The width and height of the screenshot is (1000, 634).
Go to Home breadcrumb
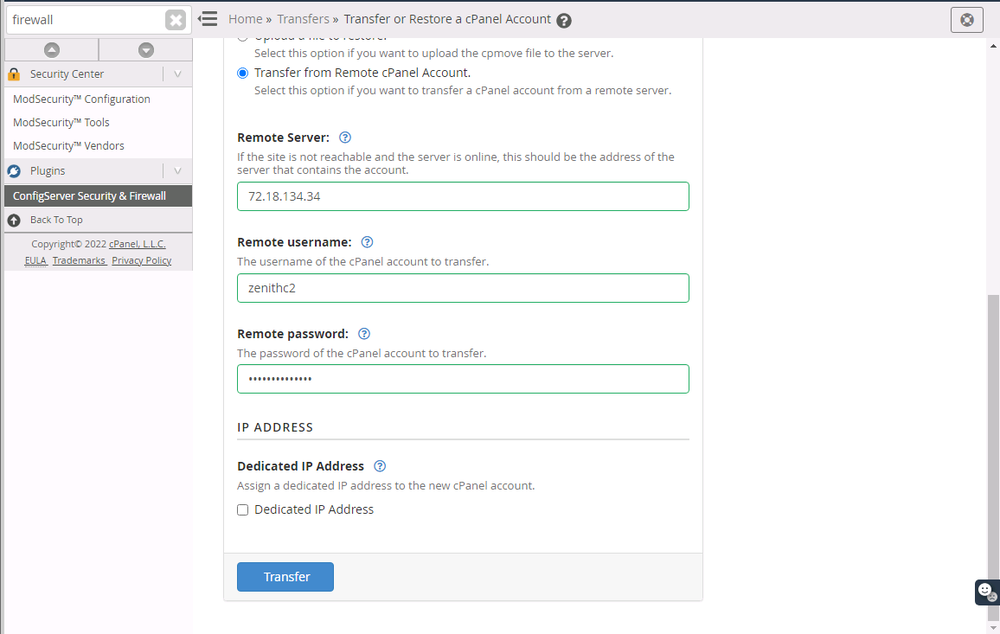coord(246,19)
